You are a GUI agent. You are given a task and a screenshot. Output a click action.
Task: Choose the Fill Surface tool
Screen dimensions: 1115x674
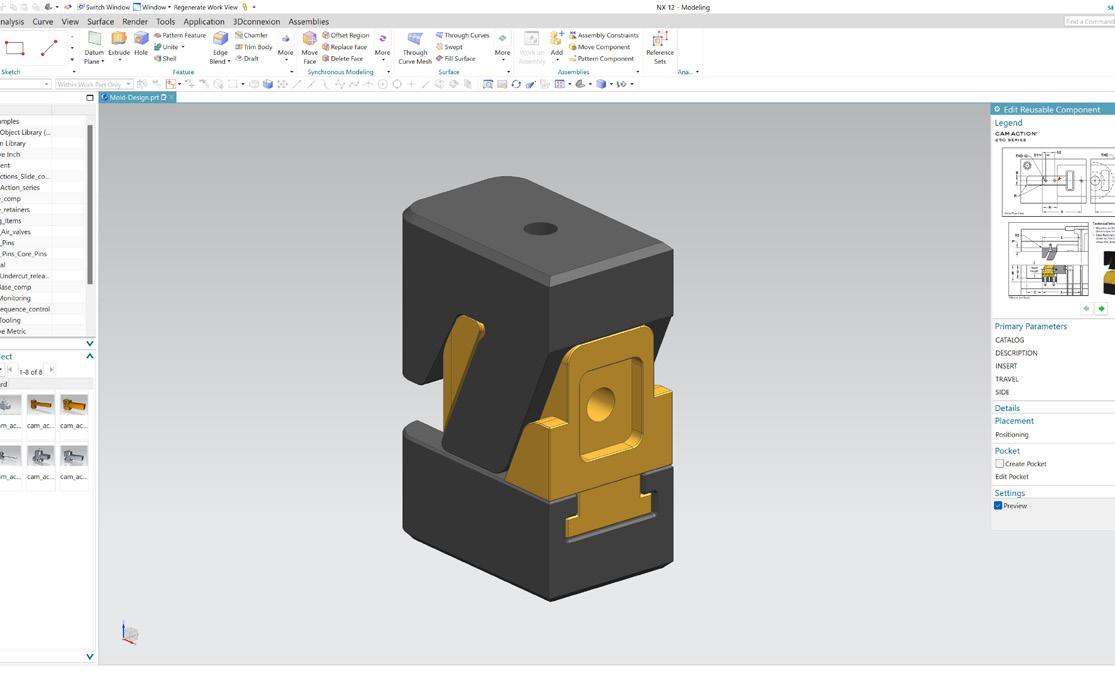click(x=456, y=58)
